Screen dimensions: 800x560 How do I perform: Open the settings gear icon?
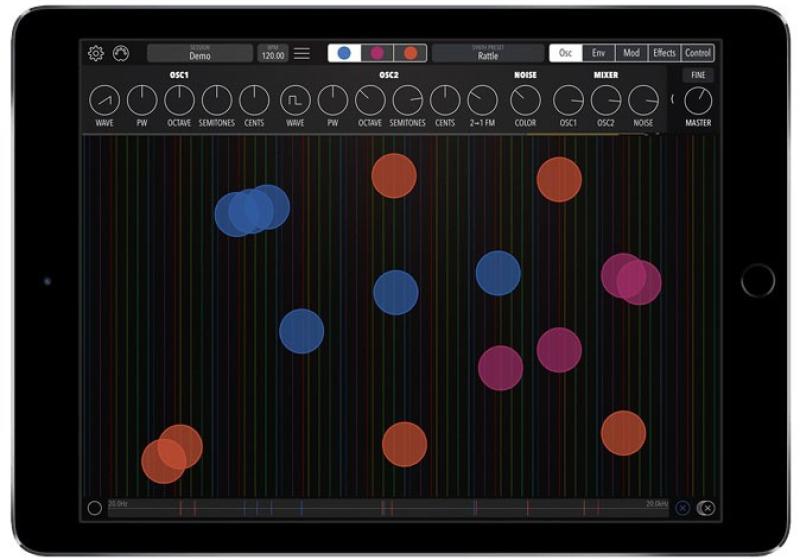[96, 54]
